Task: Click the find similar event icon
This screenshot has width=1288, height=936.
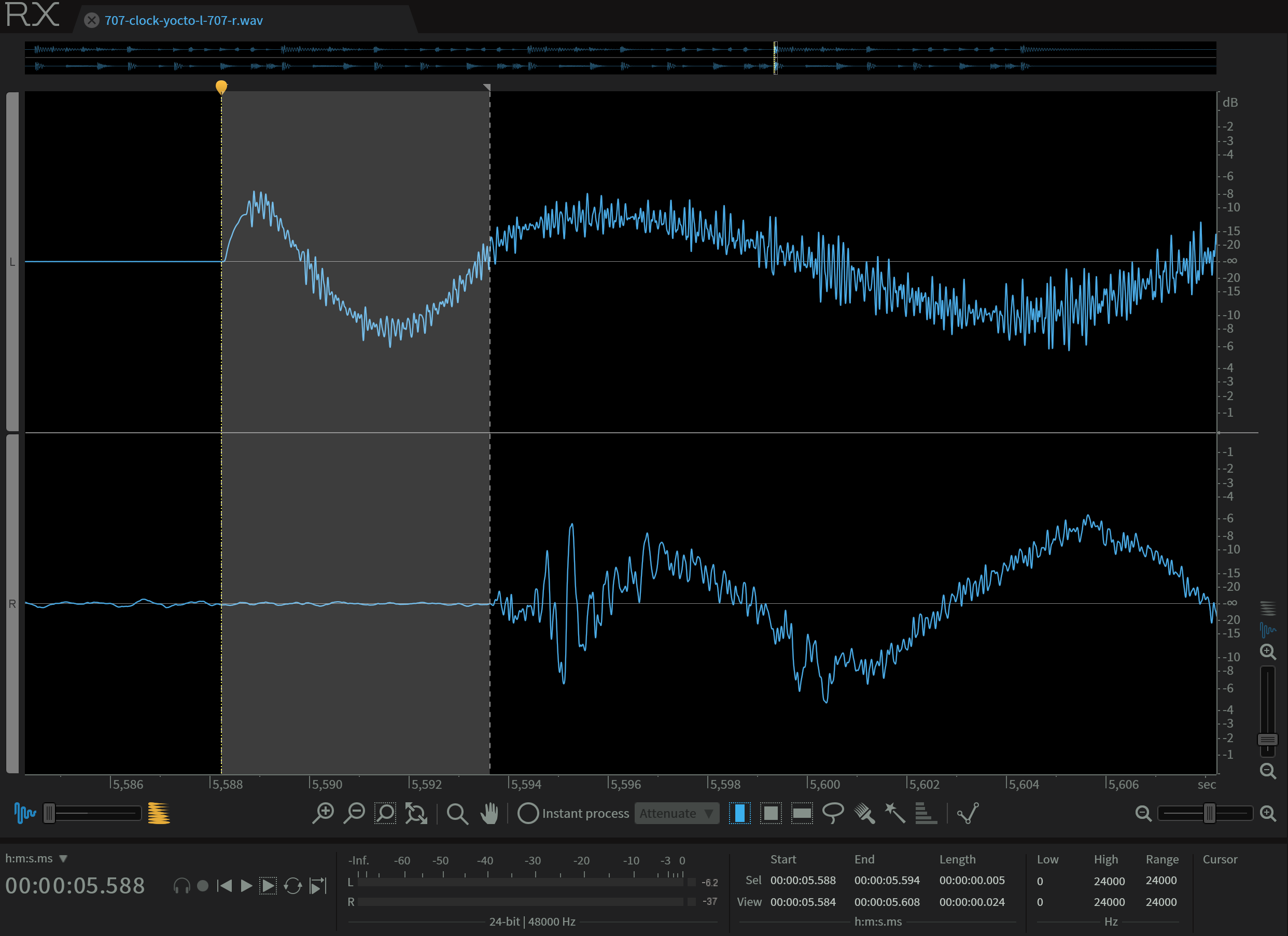Action: click(968, 813)
